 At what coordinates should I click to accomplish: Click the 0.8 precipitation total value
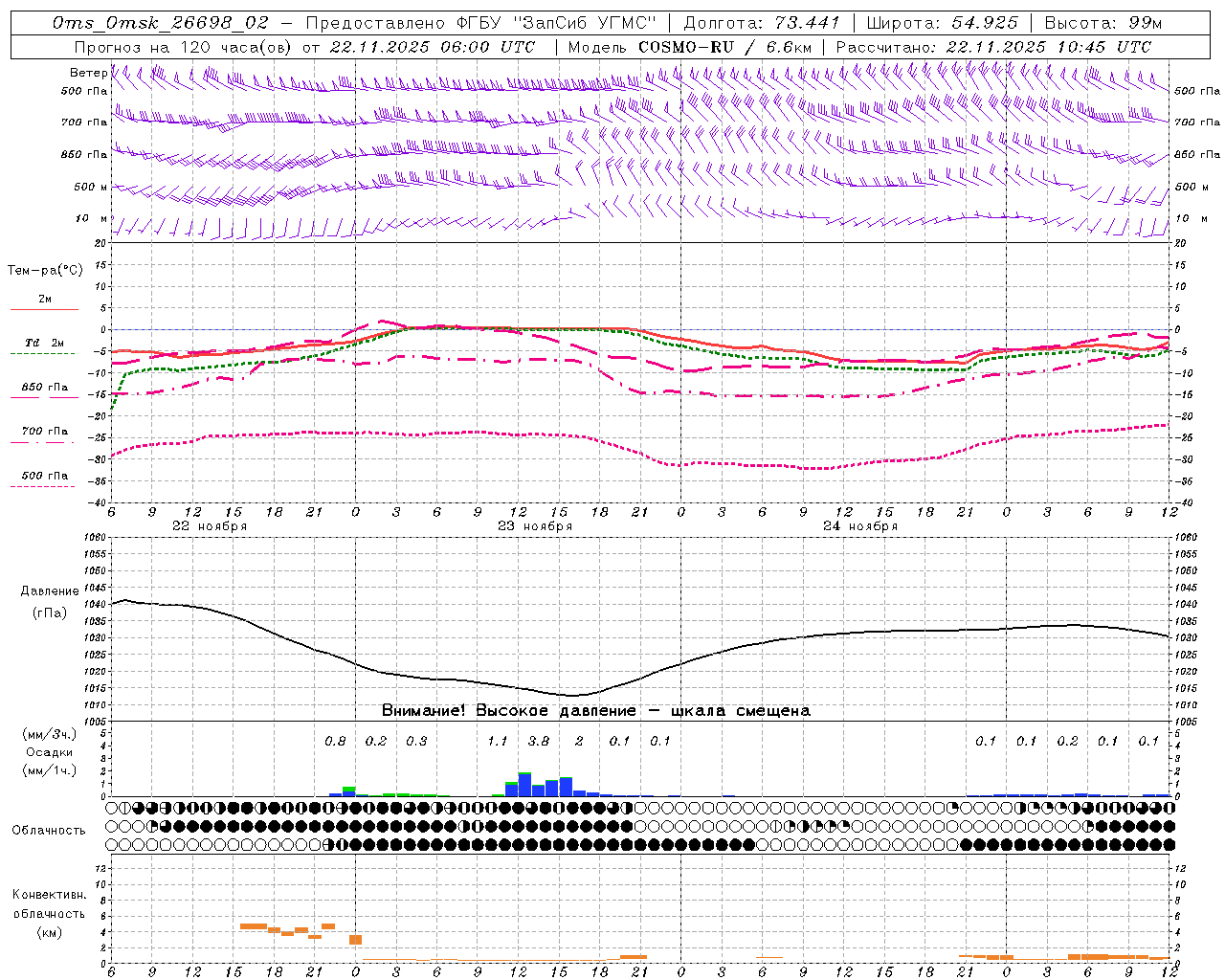[x=335, y=742]
